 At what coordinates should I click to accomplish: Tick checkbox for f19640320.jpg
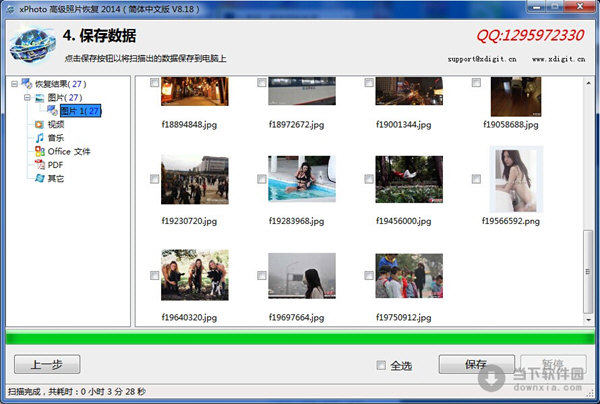coord(155,275)
